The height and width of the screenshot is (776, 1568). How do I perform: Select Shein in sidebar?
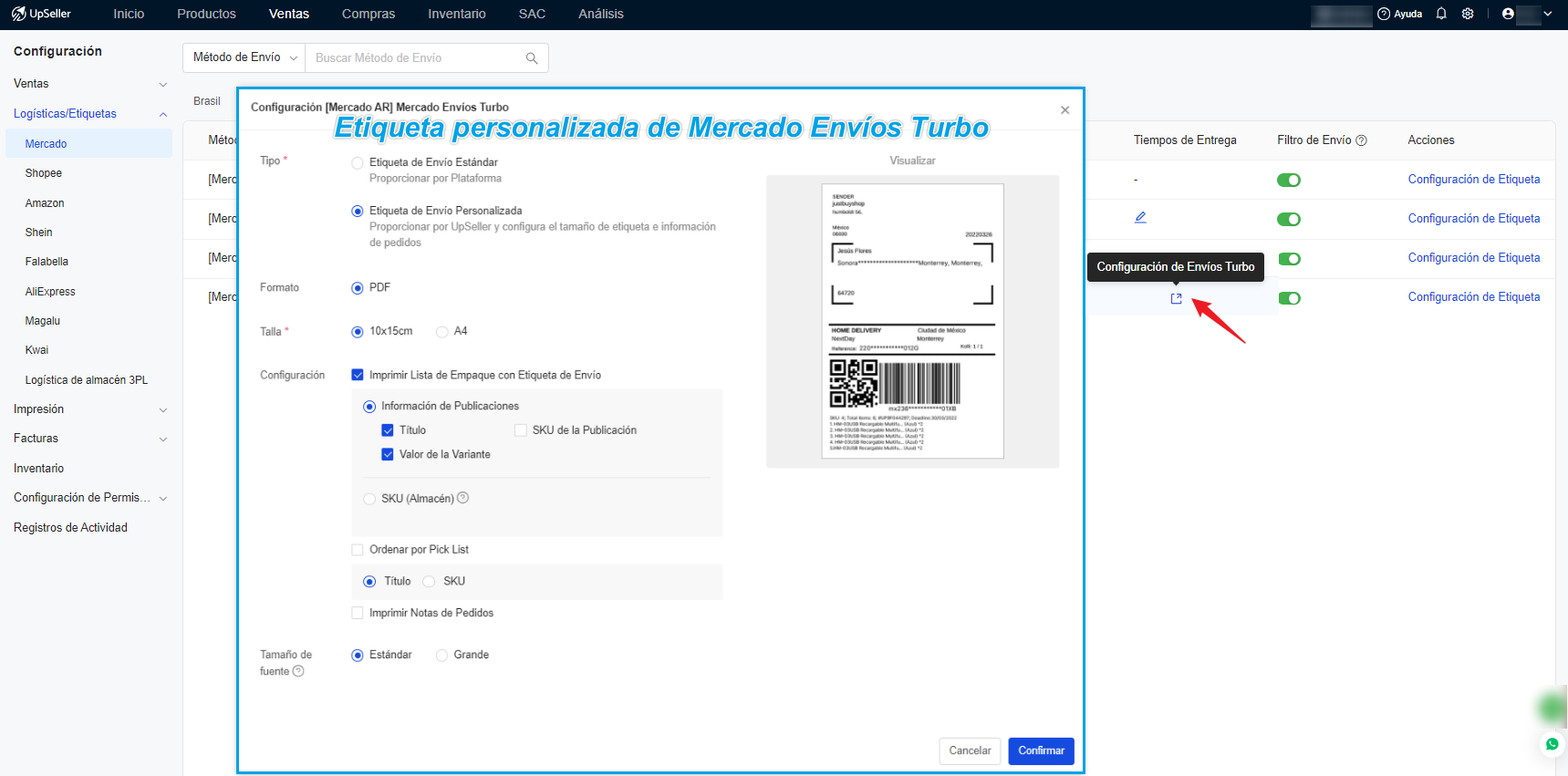(39, 233)
